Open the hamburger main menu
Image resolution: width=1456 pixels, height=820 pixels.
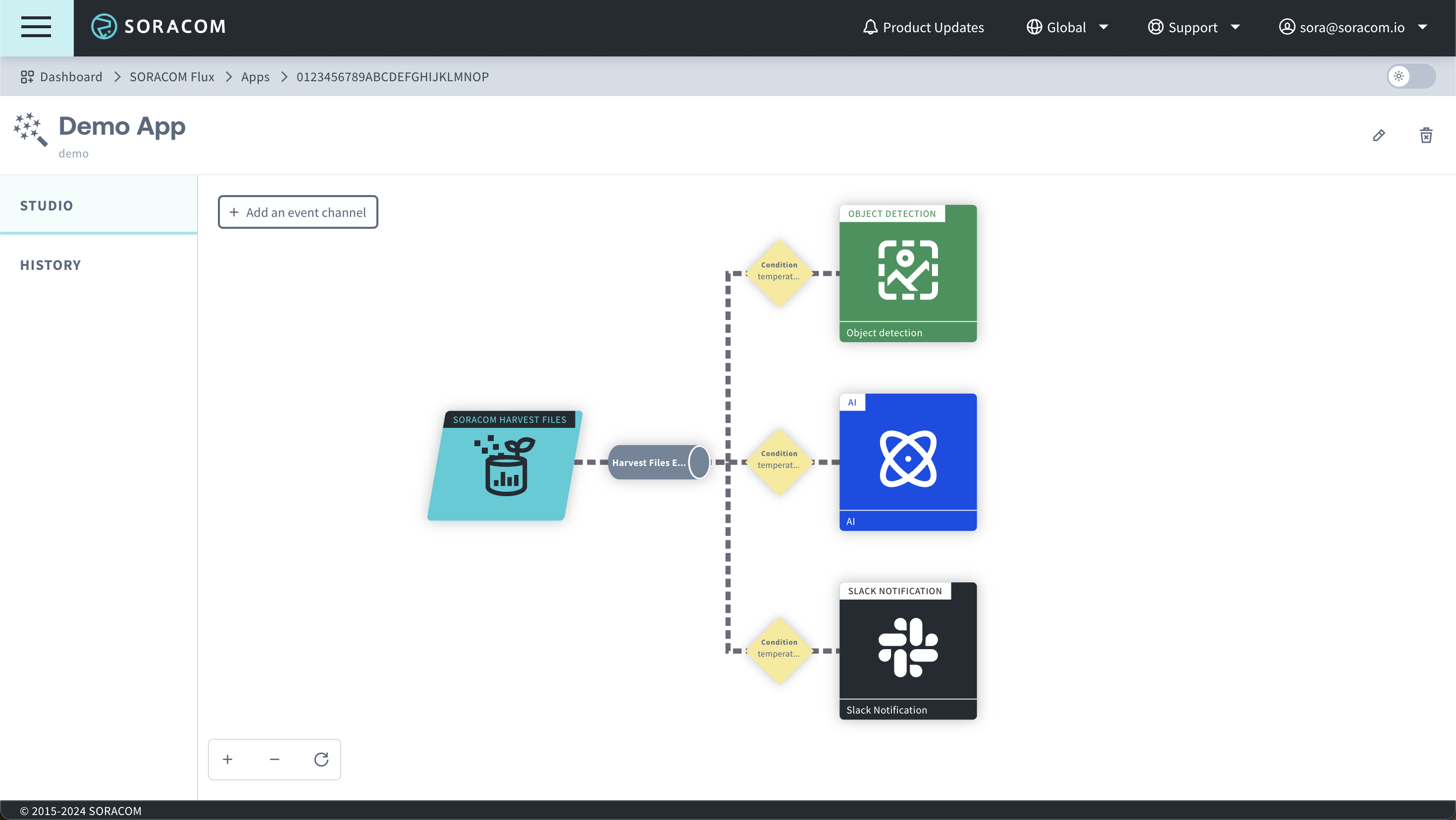point(36,27)
